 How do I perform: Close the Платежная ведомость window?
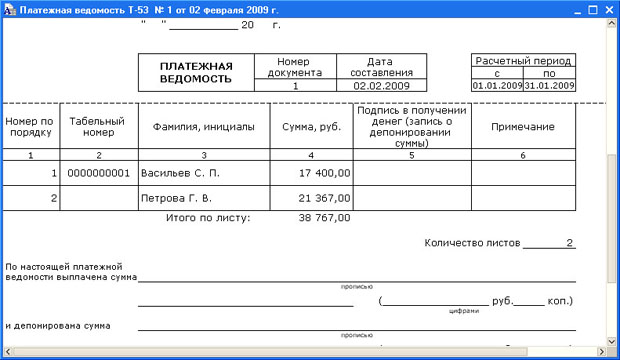coord(609,10)
